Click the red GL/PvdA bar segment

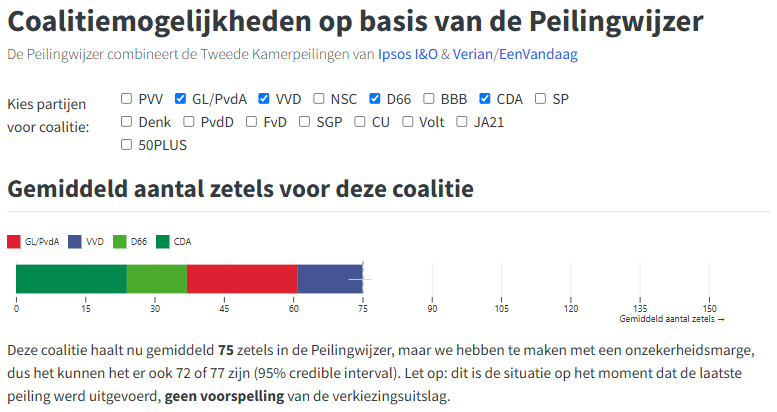(x=242, y=279)
